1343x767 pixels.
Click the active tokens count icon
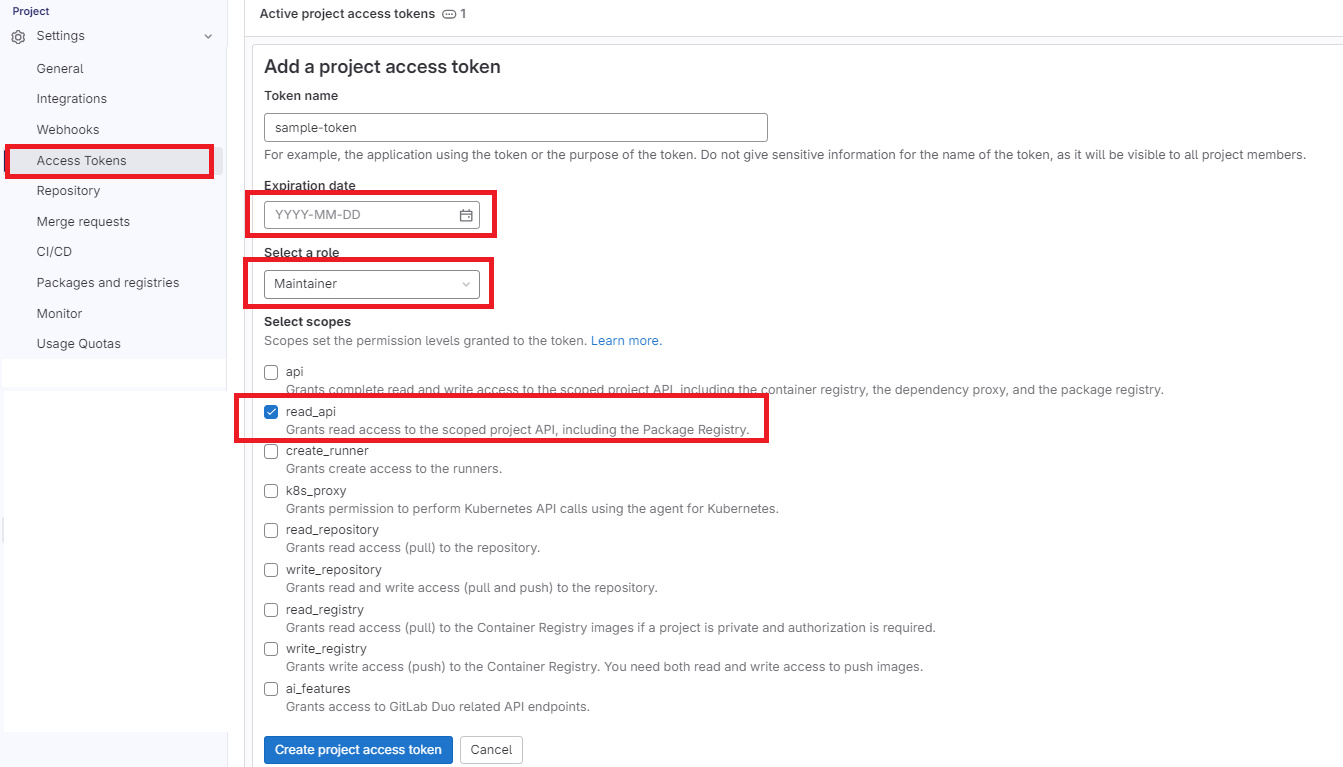(x=449, y=14)
